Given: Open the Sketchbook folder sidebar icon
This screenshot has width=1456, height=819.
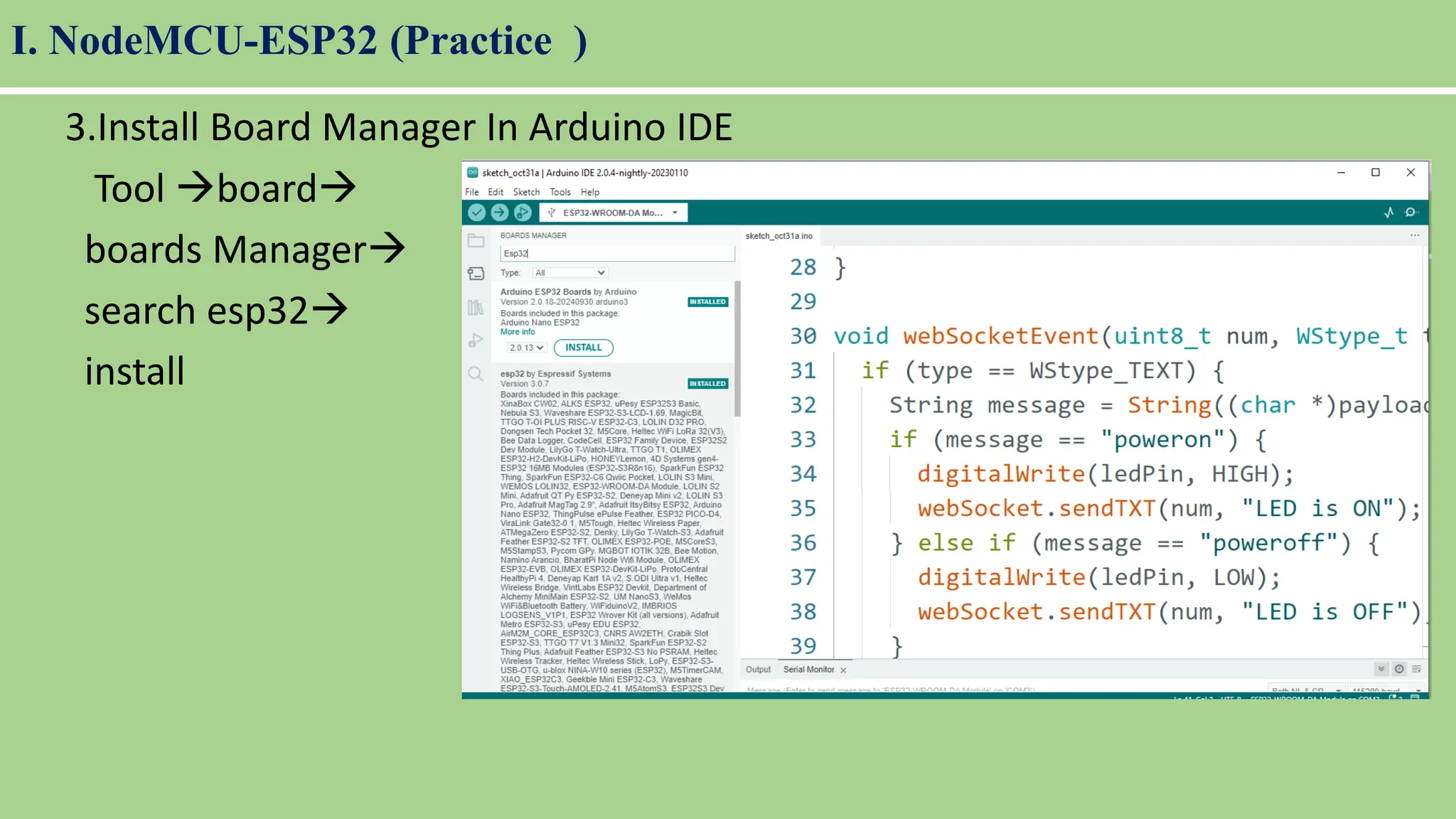Looking at the screenshot, I should (x=476, y=240).
